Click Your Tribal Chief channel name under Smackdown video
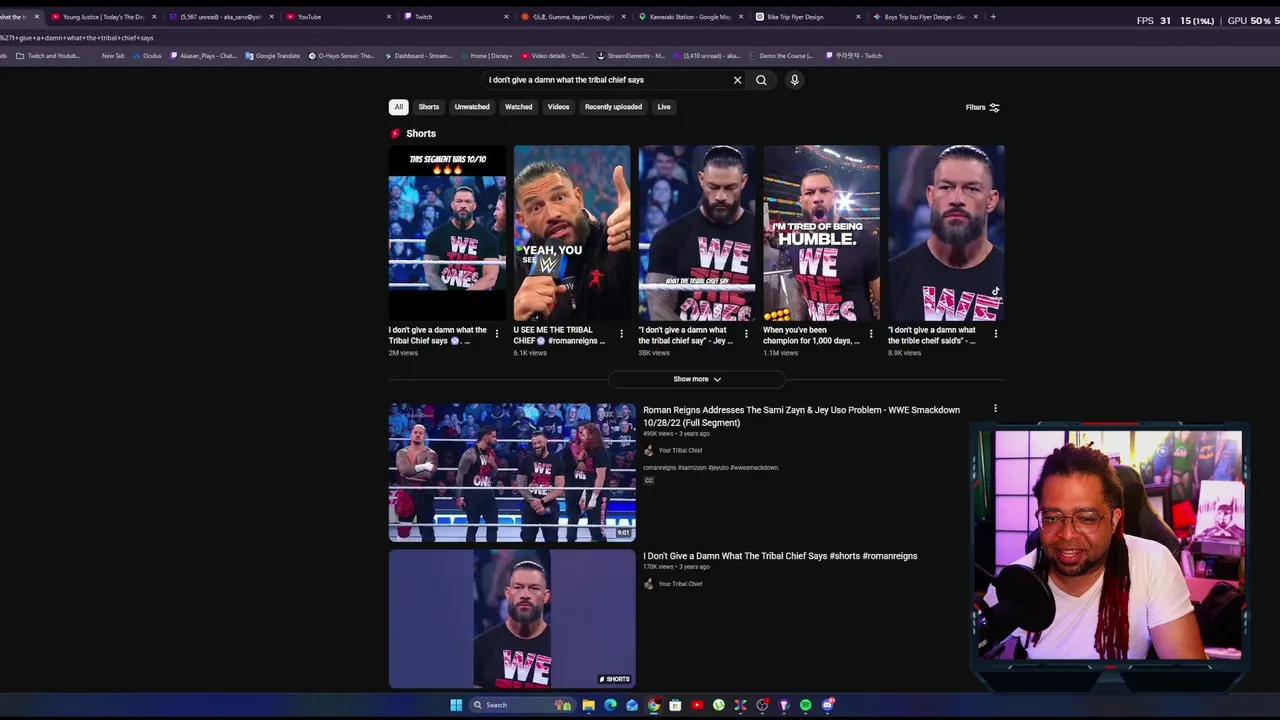Image resolution: width=1280 pixels, height=720 pixels. click(x=680, y=450)
